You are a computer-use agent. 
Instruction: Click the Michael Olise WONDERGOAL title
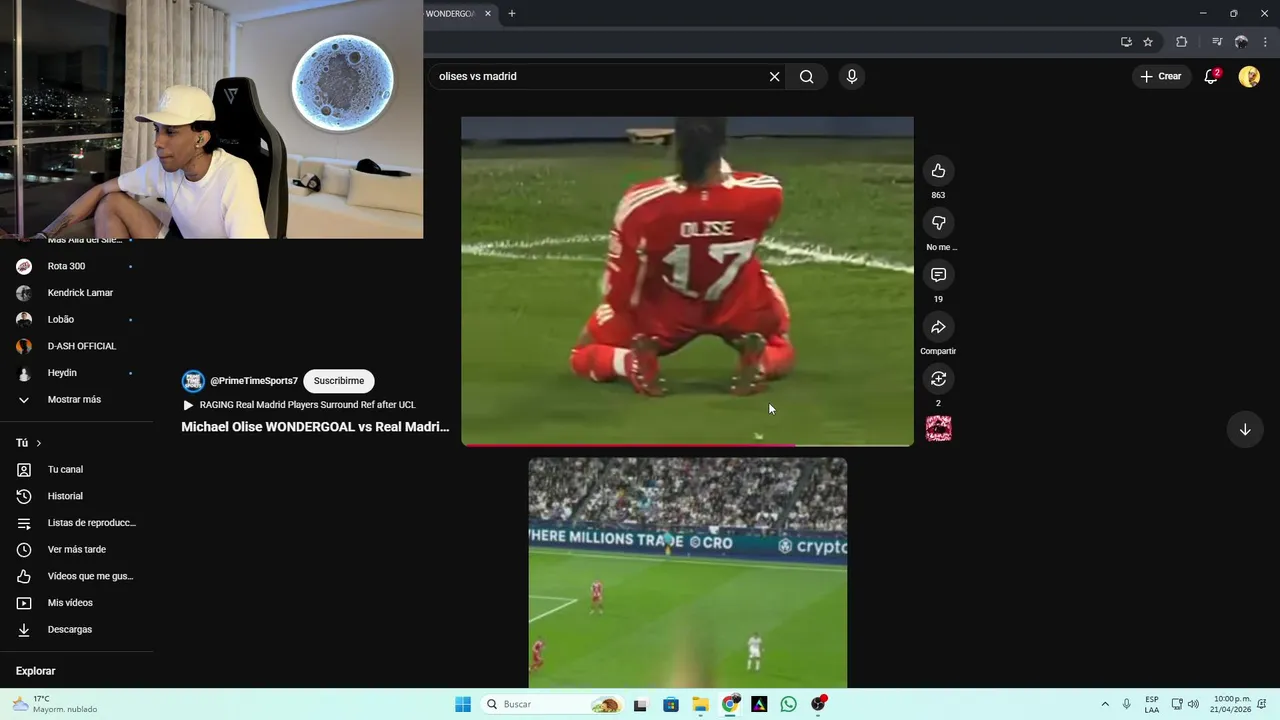click(315, 427)
